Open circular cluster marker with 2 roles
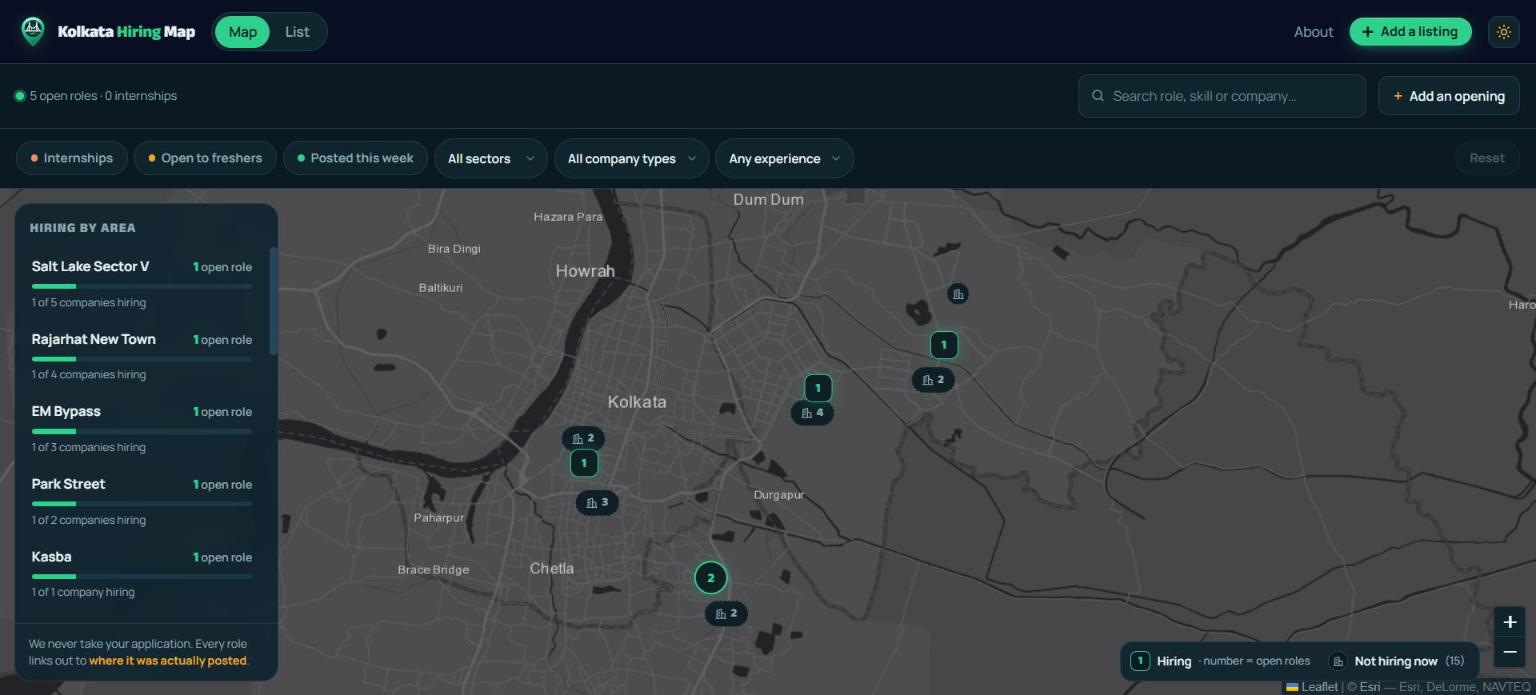This screenshot has height=695, width=1536. click(x=711, y=578)
